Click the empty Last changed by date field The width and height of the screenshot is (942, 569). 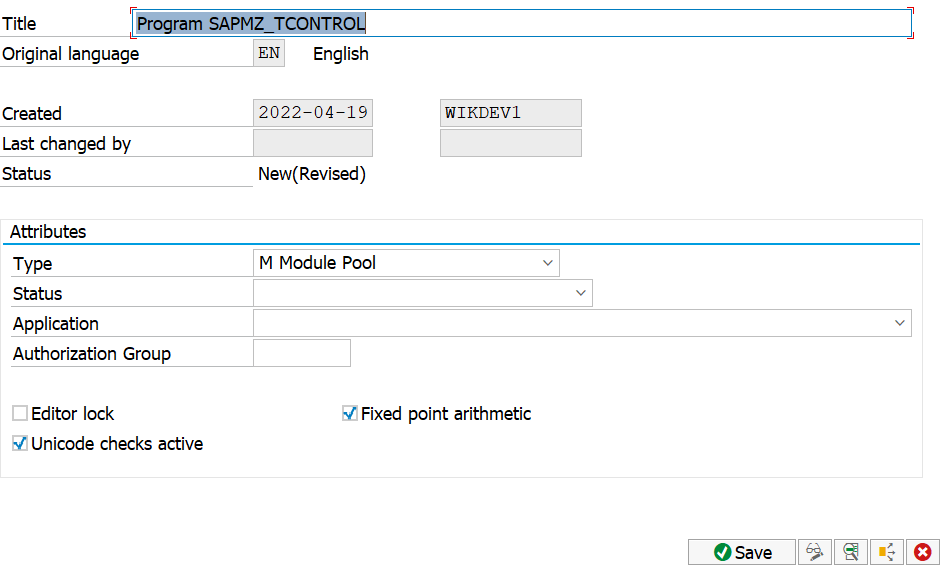pyautogui.click(x=313, y=143)
